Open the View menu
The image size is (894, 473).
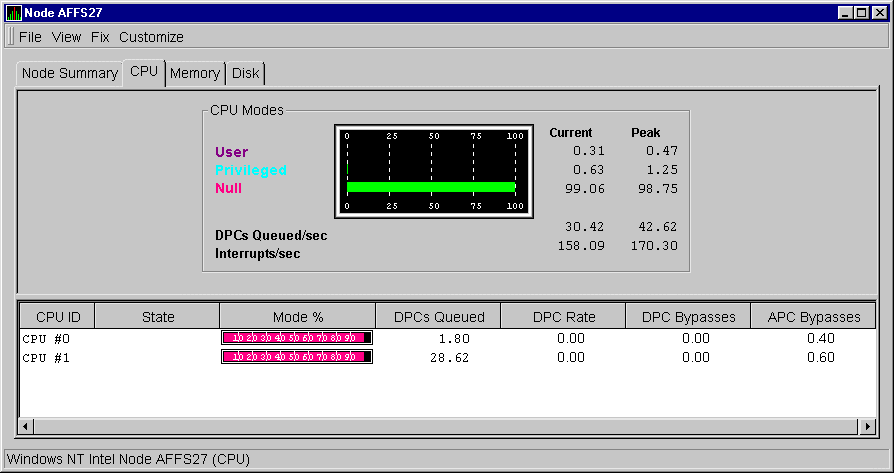pos(66,37)
